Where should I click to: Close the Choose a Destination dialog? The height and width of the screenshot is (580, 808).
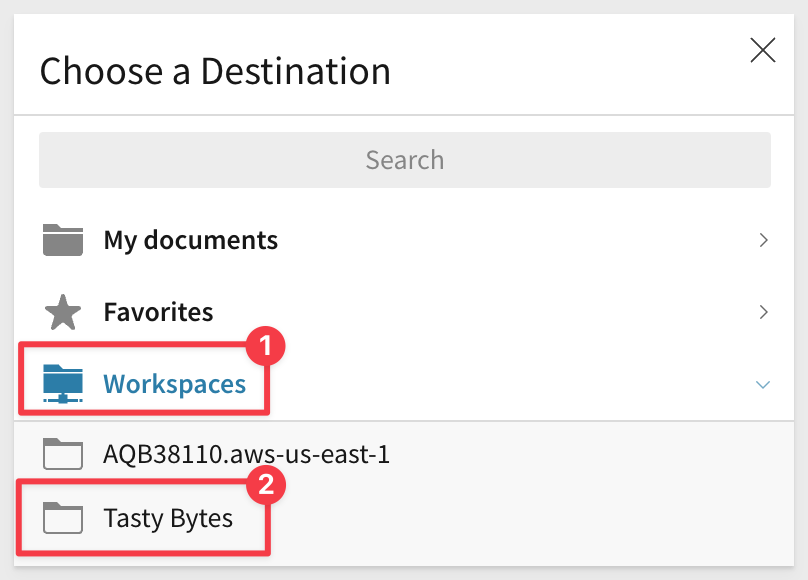point(763,50)
